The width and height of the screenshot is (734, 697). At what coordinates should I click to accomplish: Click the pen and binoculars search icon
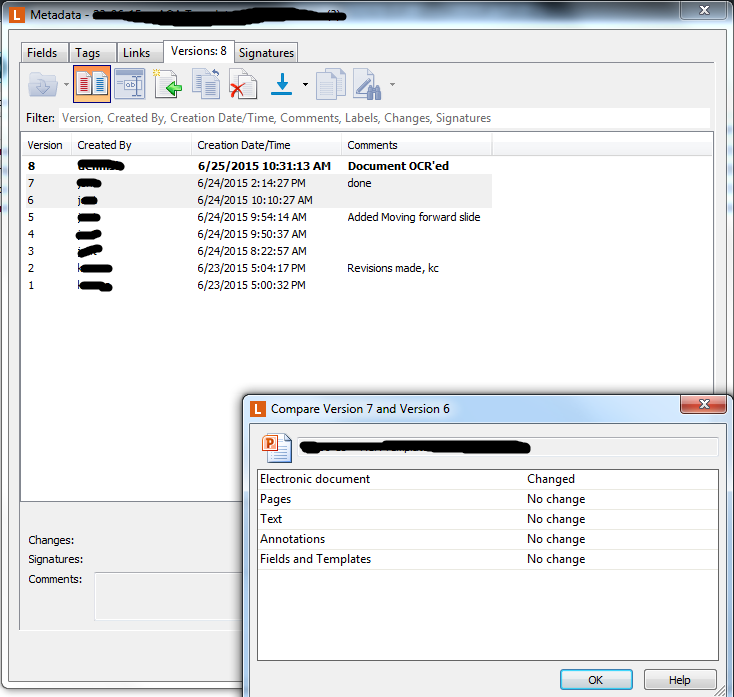(367, 84)
